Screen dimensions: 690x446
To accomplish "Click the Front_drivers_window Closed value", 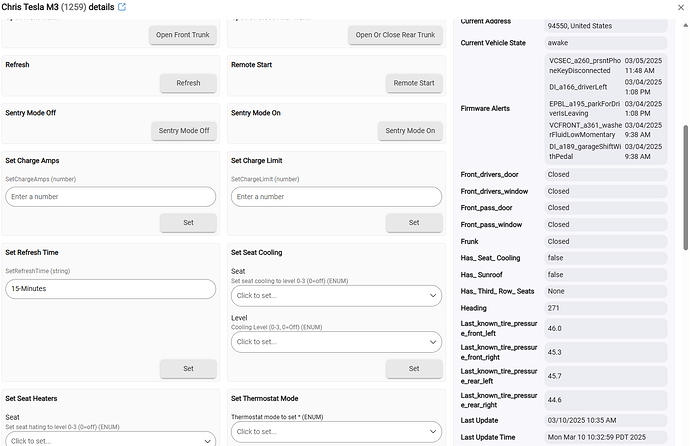I will (x=606, y=191).
